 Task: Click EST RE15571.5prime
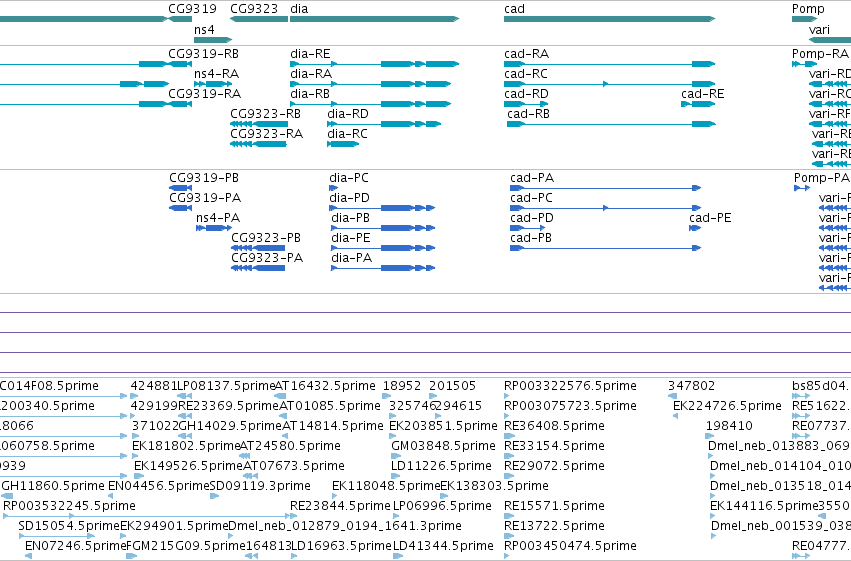click(x=554, y=506)
